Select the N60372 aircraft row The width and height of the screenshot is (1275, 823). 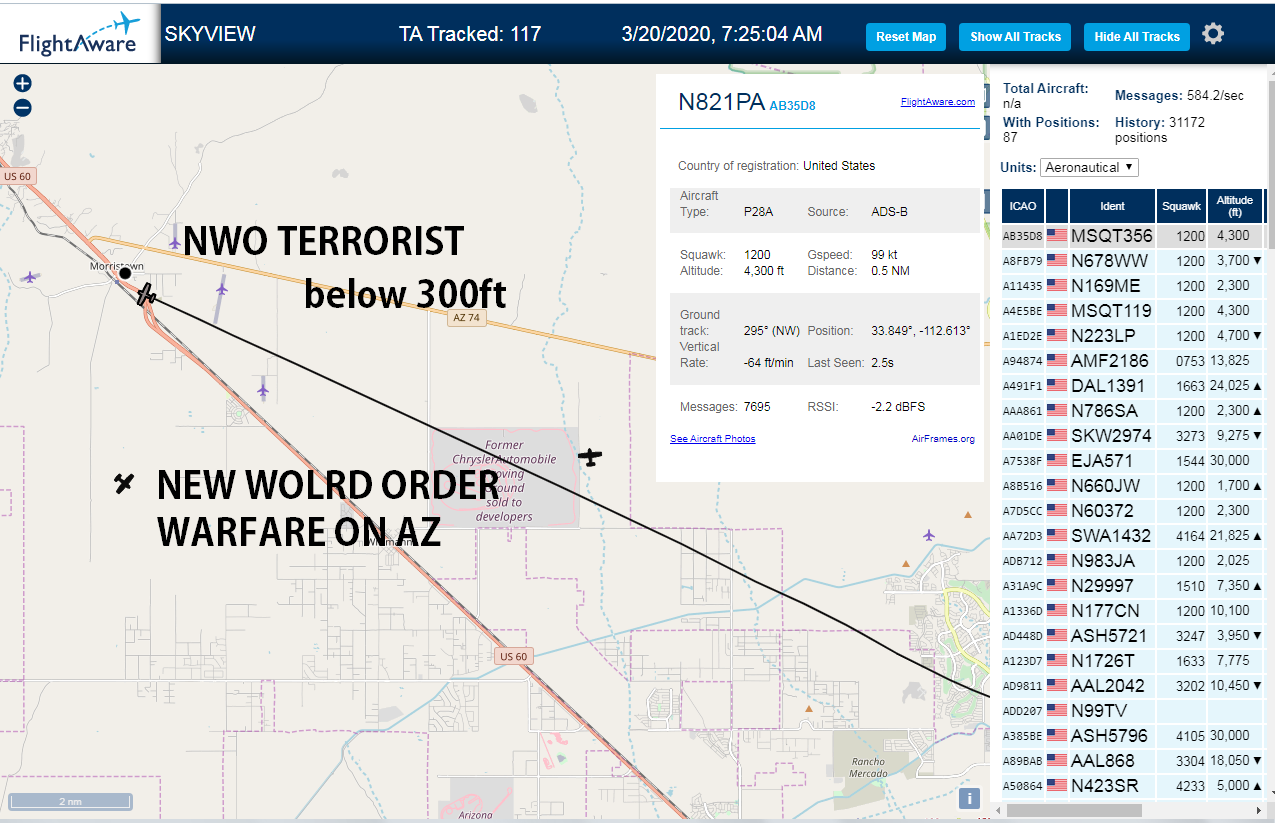click(x=1132, y=511)
